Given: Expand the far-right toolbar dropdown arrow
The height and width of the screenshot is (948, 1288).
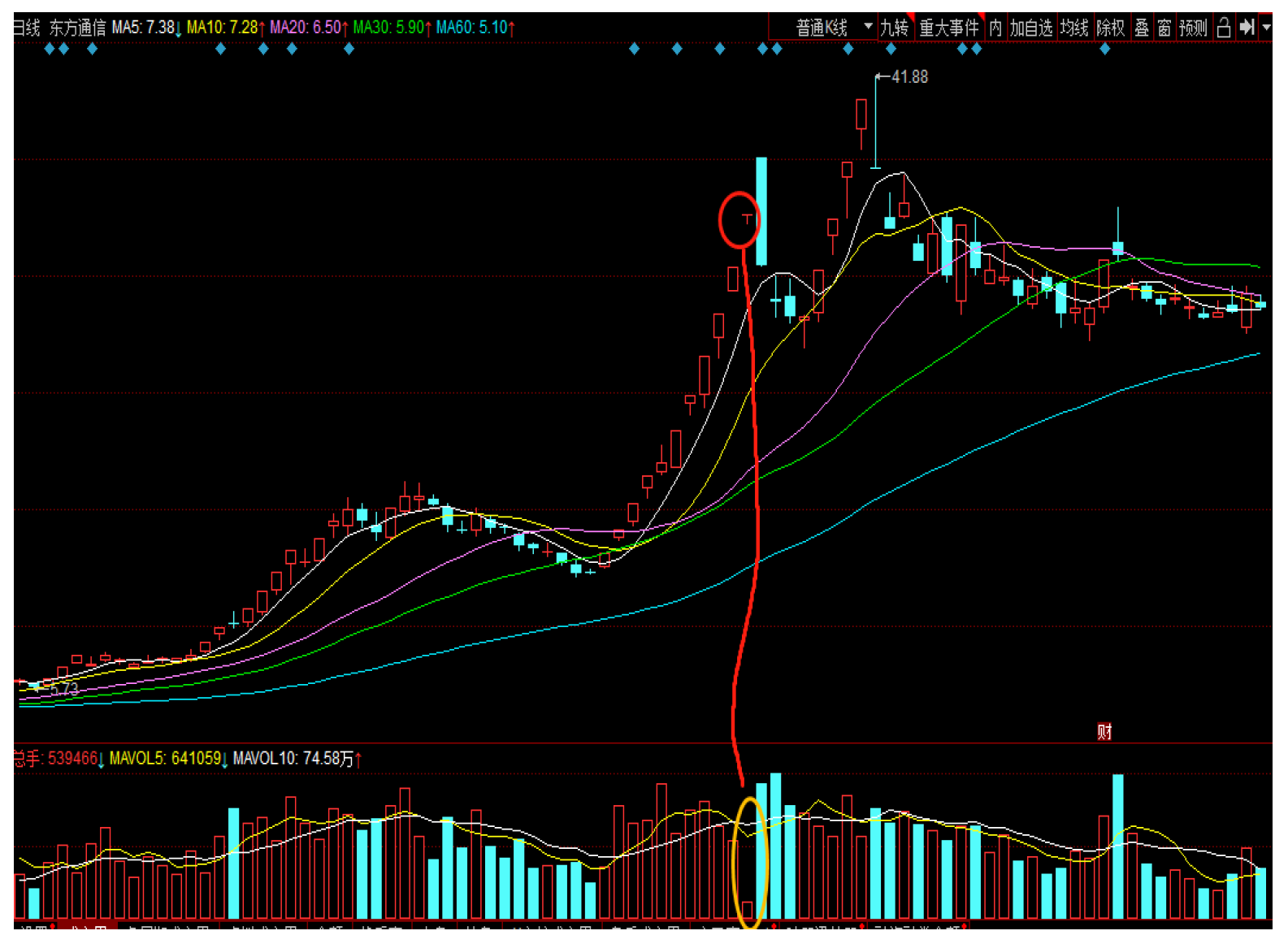Looking at the screenshot, I should click(1266, 28).
